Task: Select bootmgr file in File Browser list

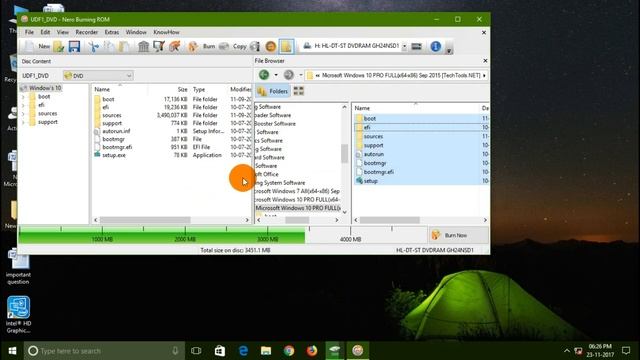Action: click(375, 163)
